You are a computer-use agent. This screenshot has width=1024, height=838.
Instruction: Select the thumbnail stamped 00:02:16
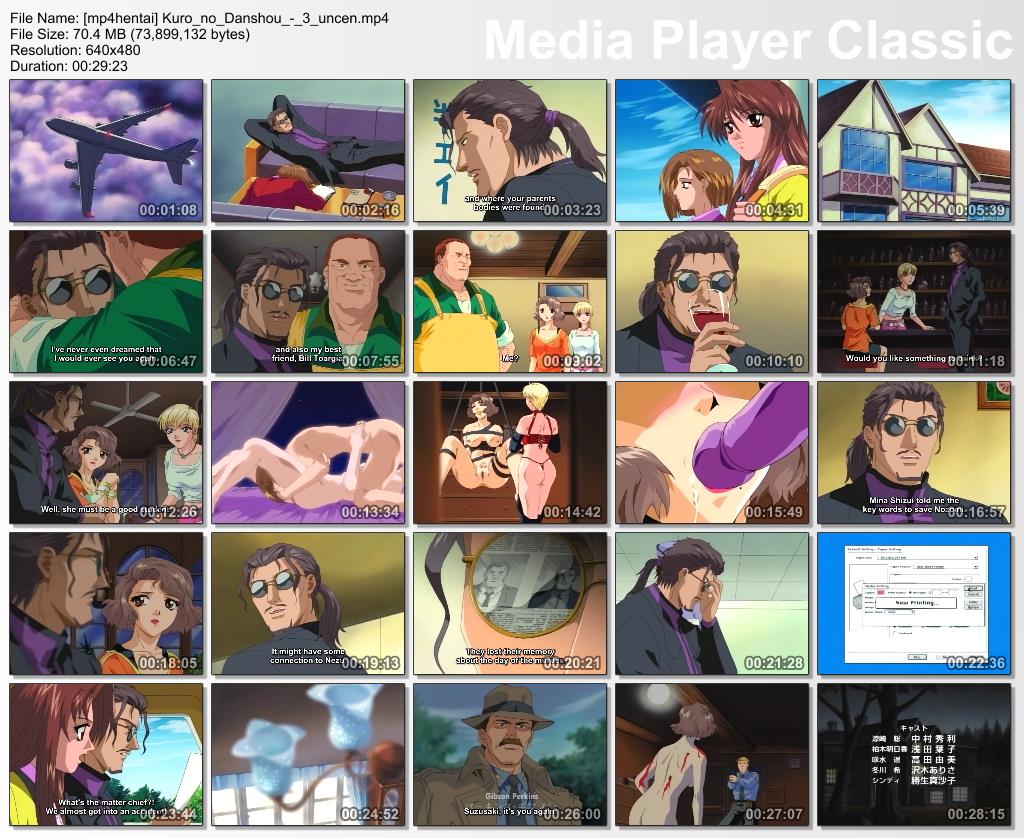pyautogui.click(x=308, y=151)
